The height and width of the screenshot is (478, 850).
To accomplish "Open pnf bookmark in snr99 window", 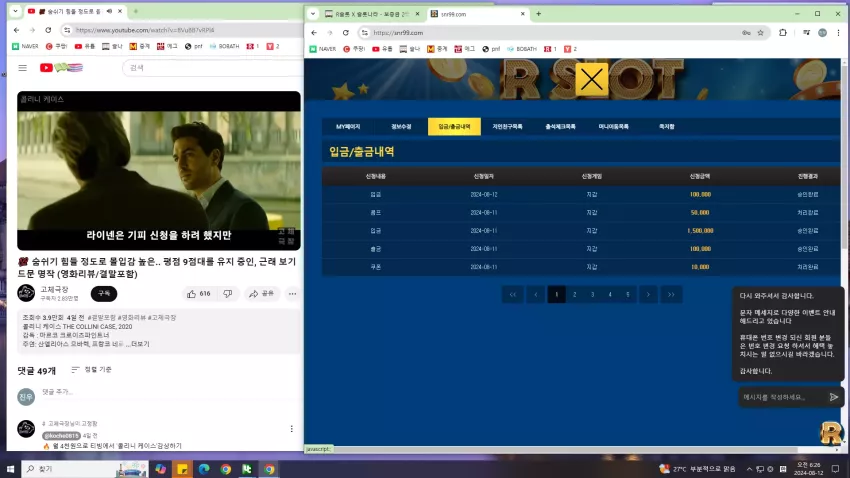I will [491, 49].
